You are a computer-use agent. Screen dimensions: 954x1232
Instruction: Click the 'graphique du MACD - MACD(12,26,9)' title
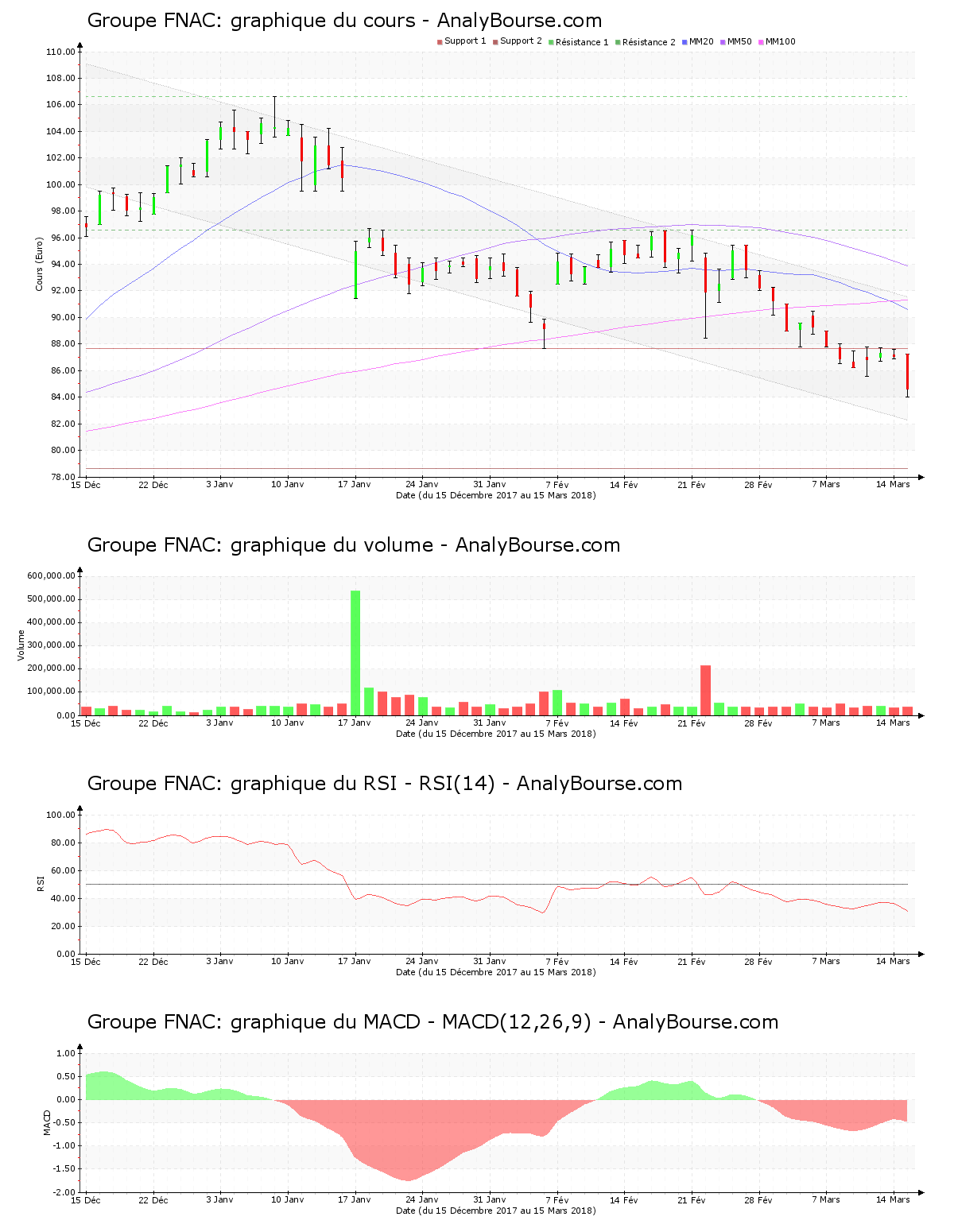click(411, 1022)
